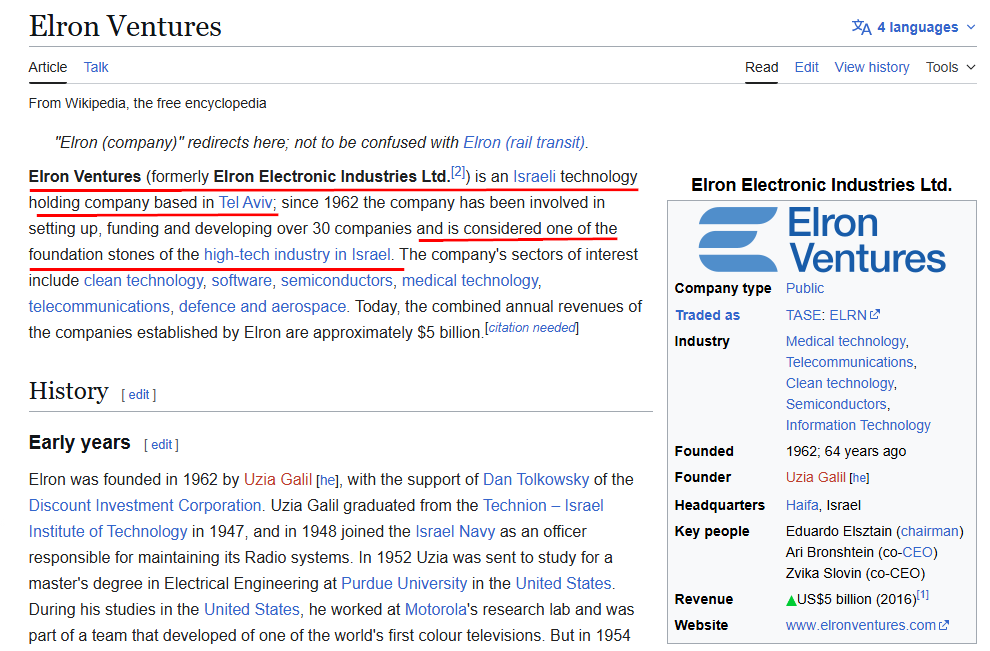Open the software link

(242, 280)
